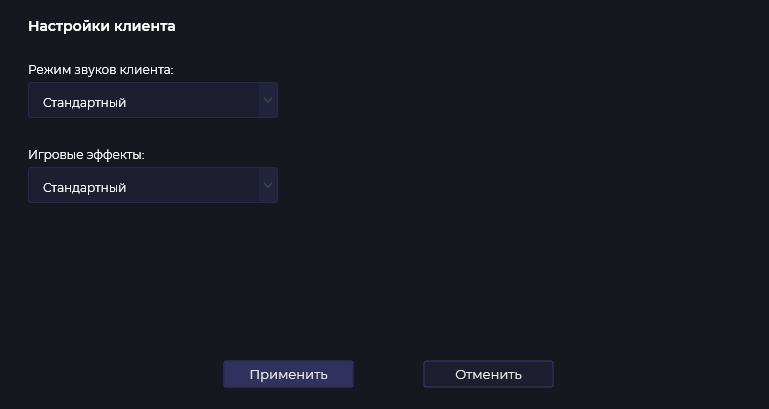Image resolution: width=769 pixels, height=409 pixels.
Task: Click Стандартный text in sound mode field
Action: (85, 102)
